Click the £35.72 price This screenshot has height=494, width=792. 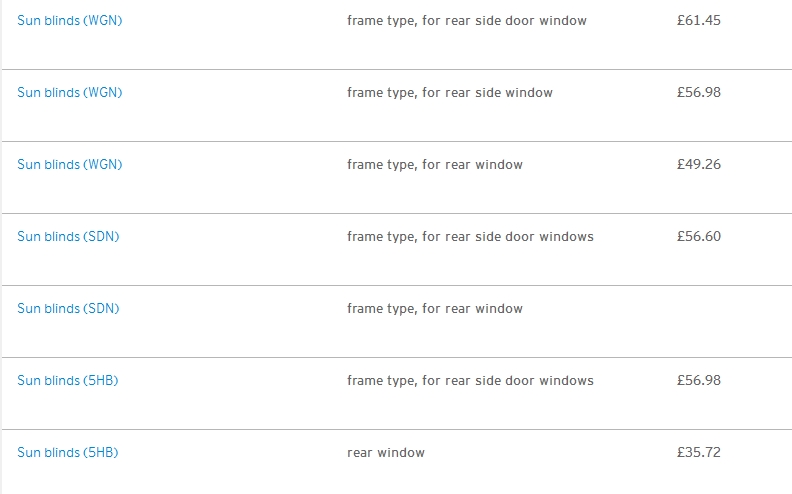point(699,453)
